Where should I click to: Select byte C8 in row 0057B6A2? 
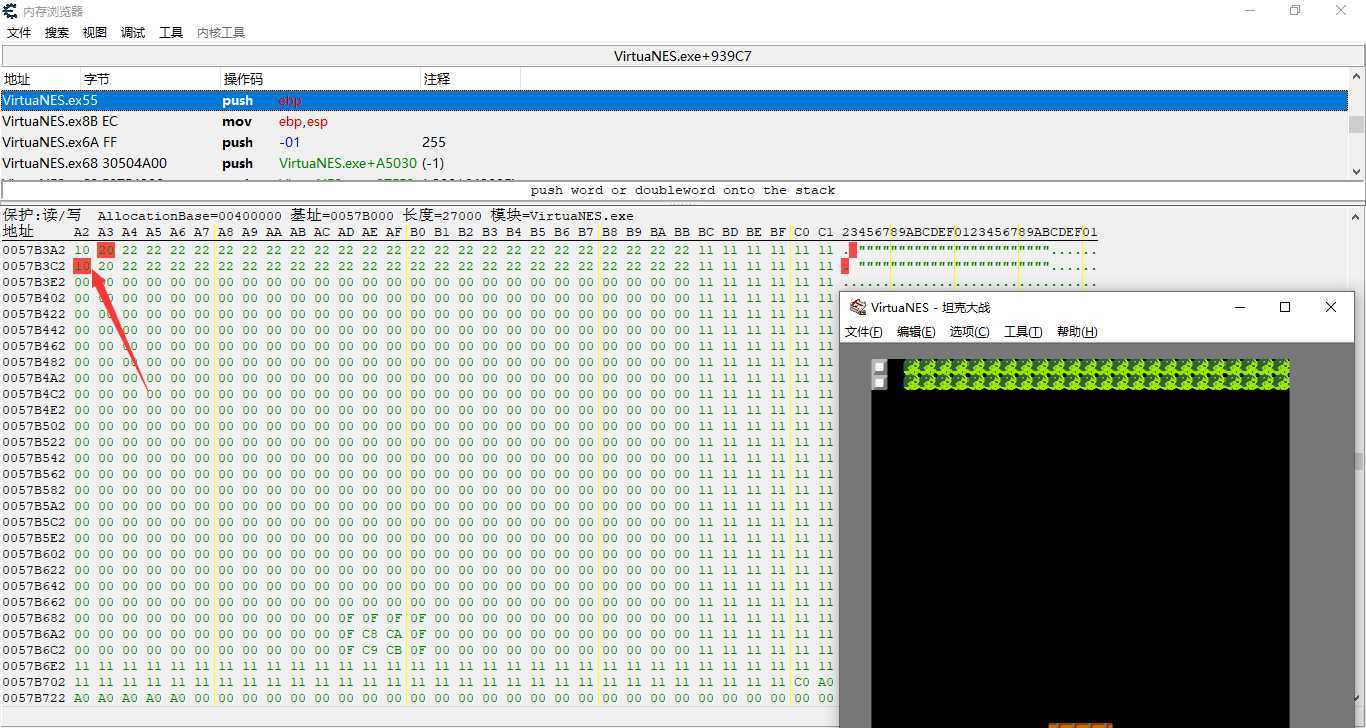pos(370,634)
